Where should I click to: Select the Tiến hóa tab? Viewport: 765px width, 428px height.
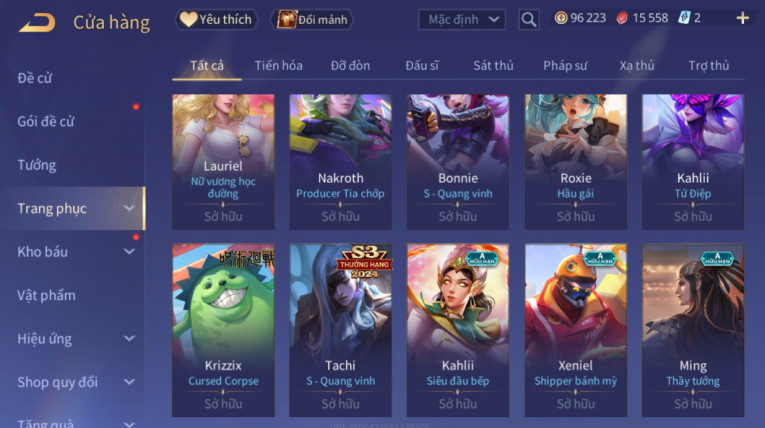tap(279, 65)
